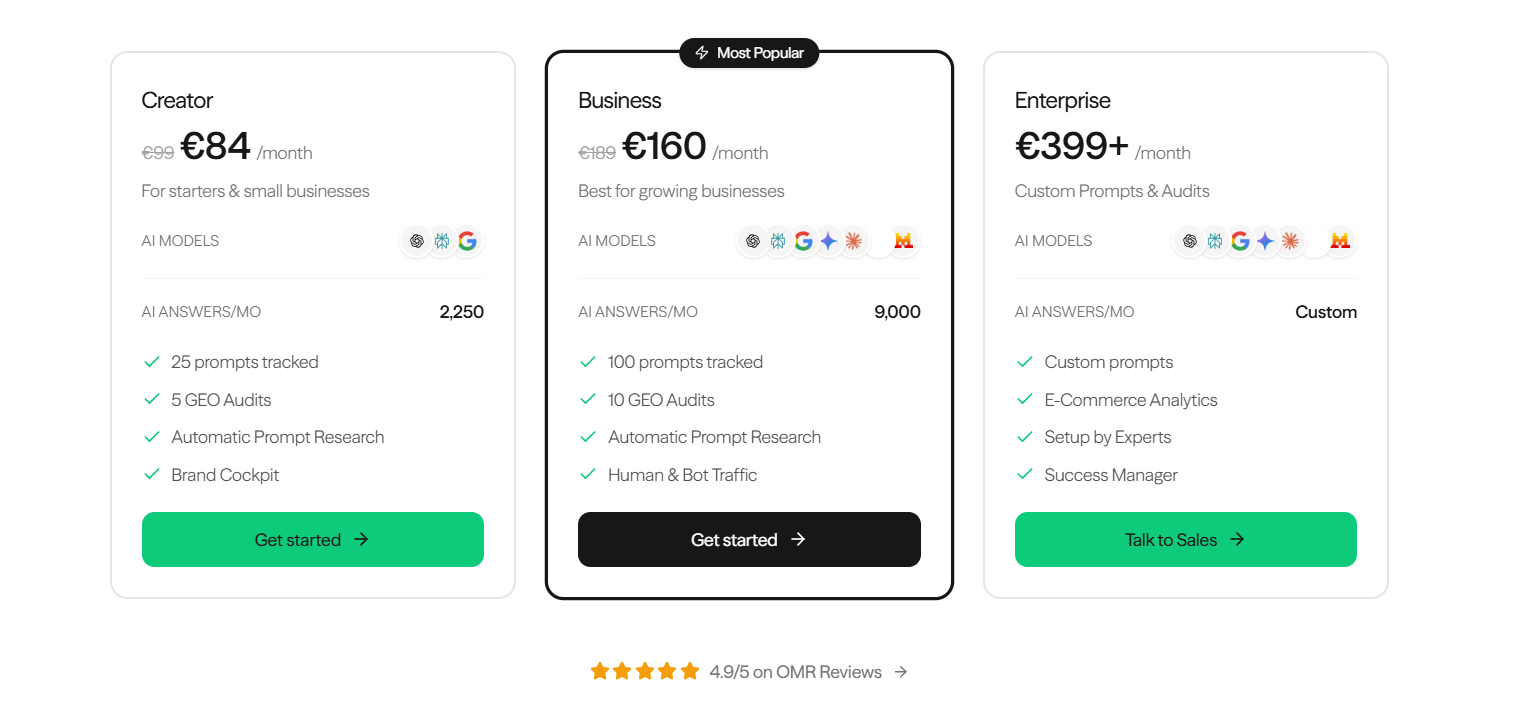The width and height of the screenshot is (1536, 727).
Task: Open the 4.9/5 on OMR Reviews link
Action: click(796, 672)
